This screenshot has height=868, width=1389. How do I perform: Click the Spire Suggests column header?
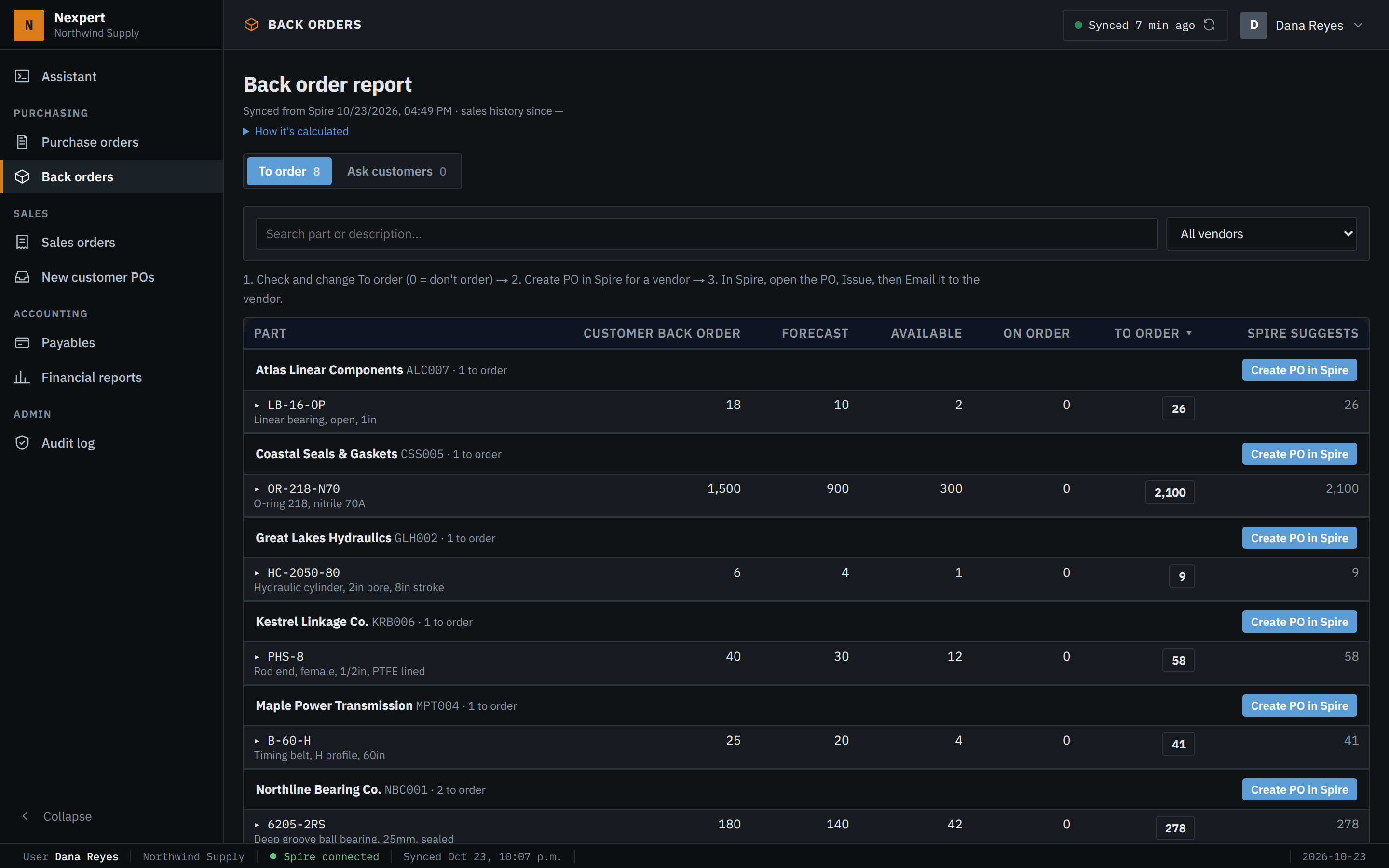(x=1303, y=333)
